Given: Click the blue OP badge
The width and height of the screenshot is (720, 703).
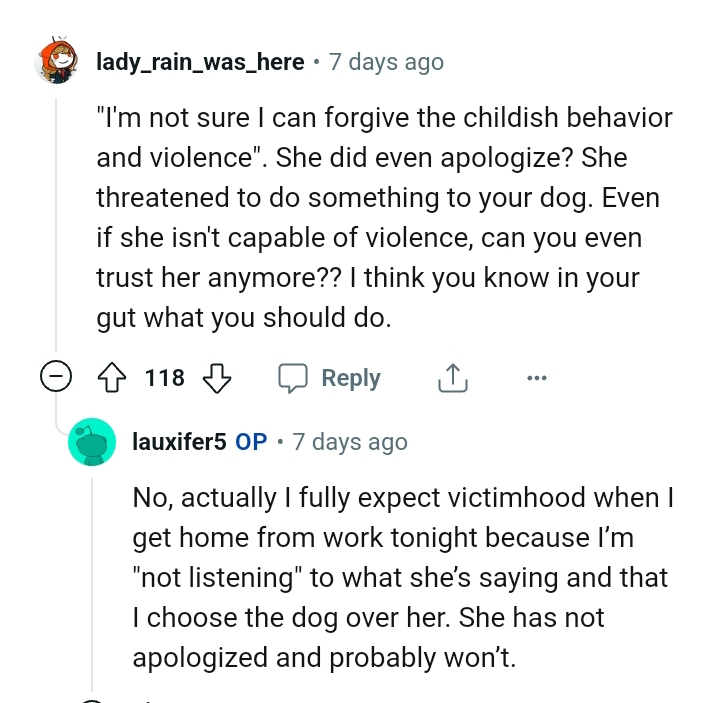Looking at the screenshot, I should (251, 441).
